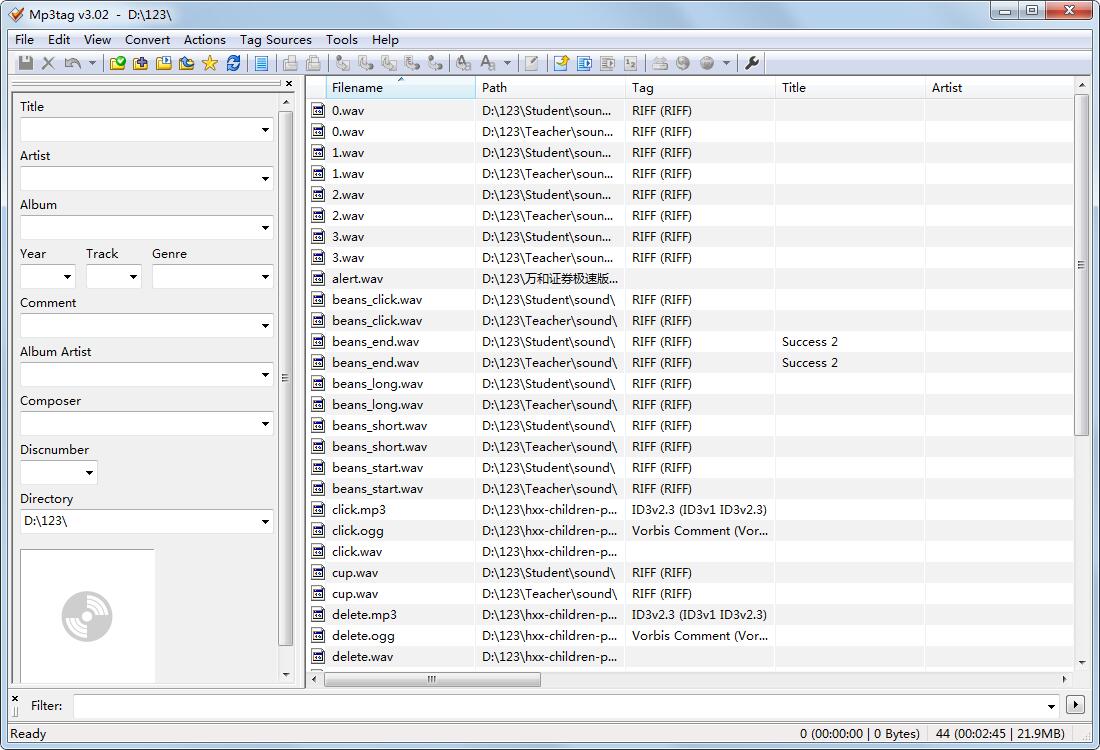Screen dimensions: 1100x750
Task: Click the Filter apply arrow button
Action: point(1075,704)
